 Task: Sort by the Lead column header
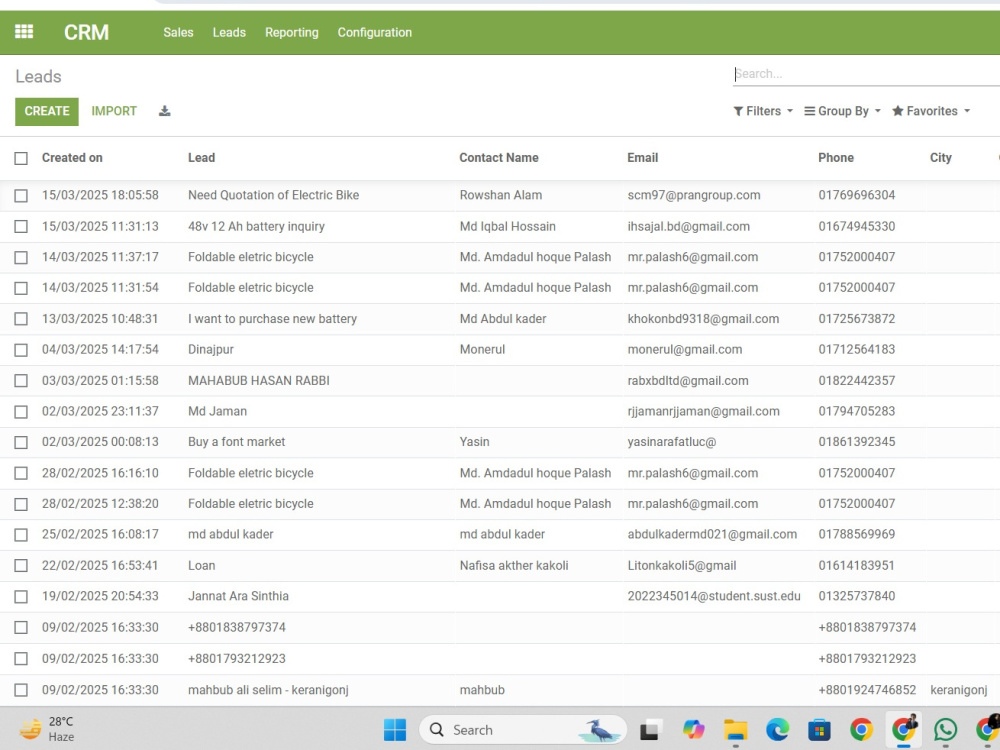(x=202, y=158)
